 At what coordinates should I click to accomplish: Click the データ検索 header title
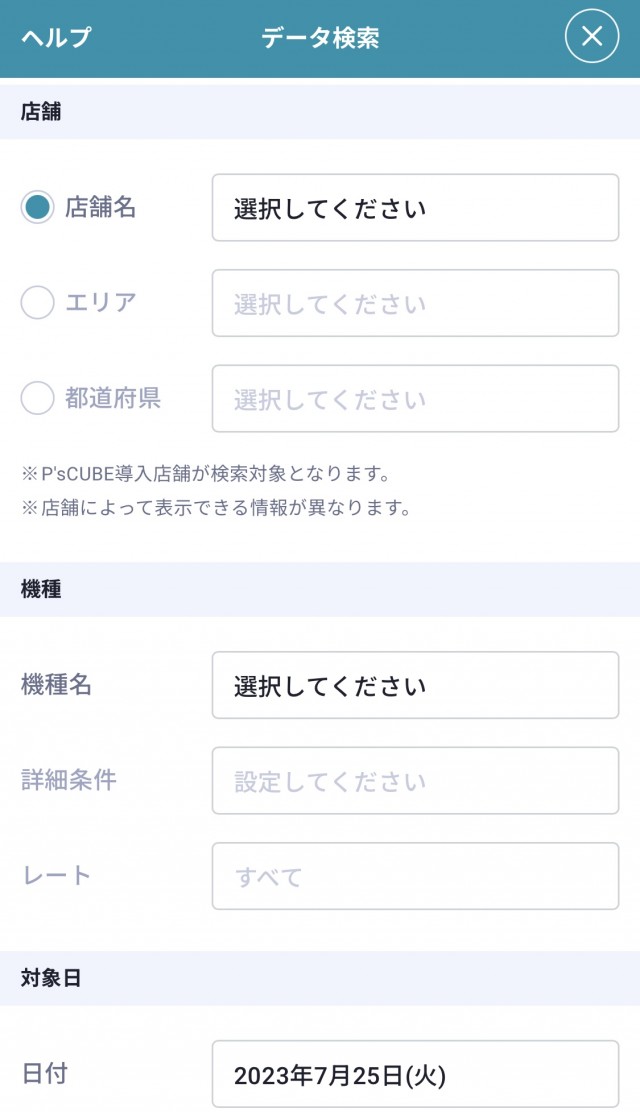click(320, 38)
